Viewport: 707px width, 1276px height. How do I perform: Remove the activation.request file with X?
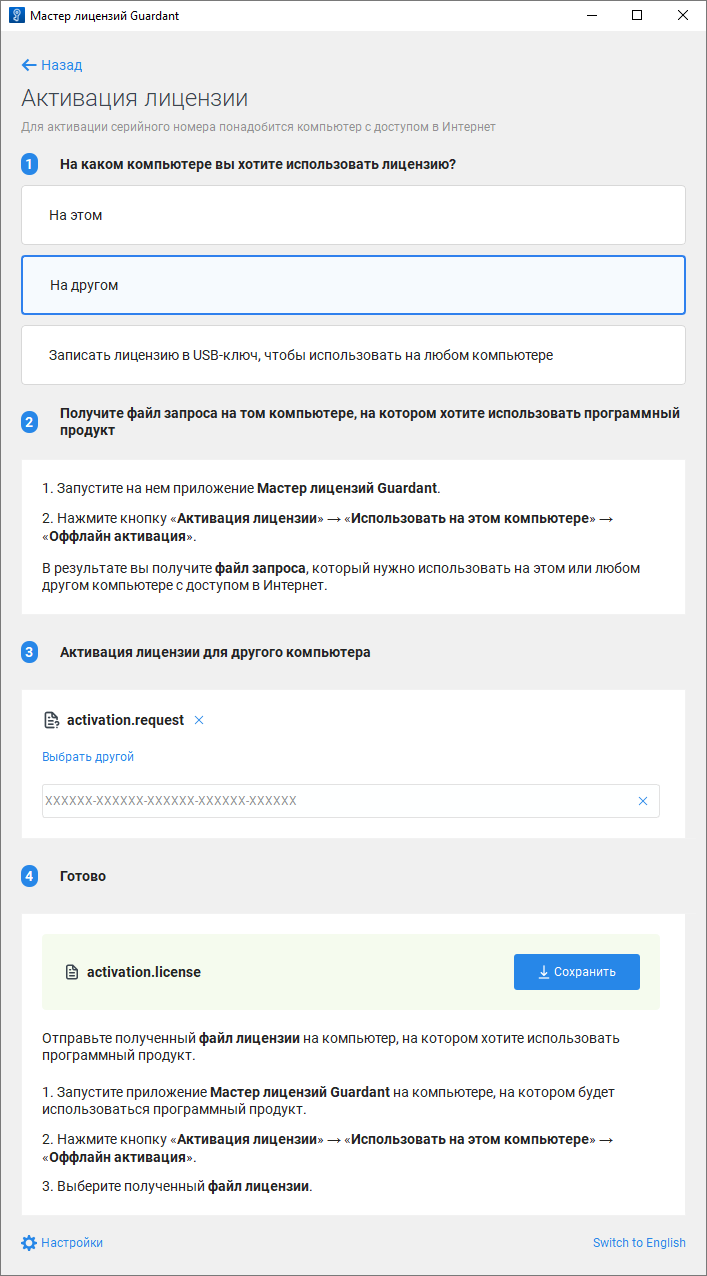[199, 720]
